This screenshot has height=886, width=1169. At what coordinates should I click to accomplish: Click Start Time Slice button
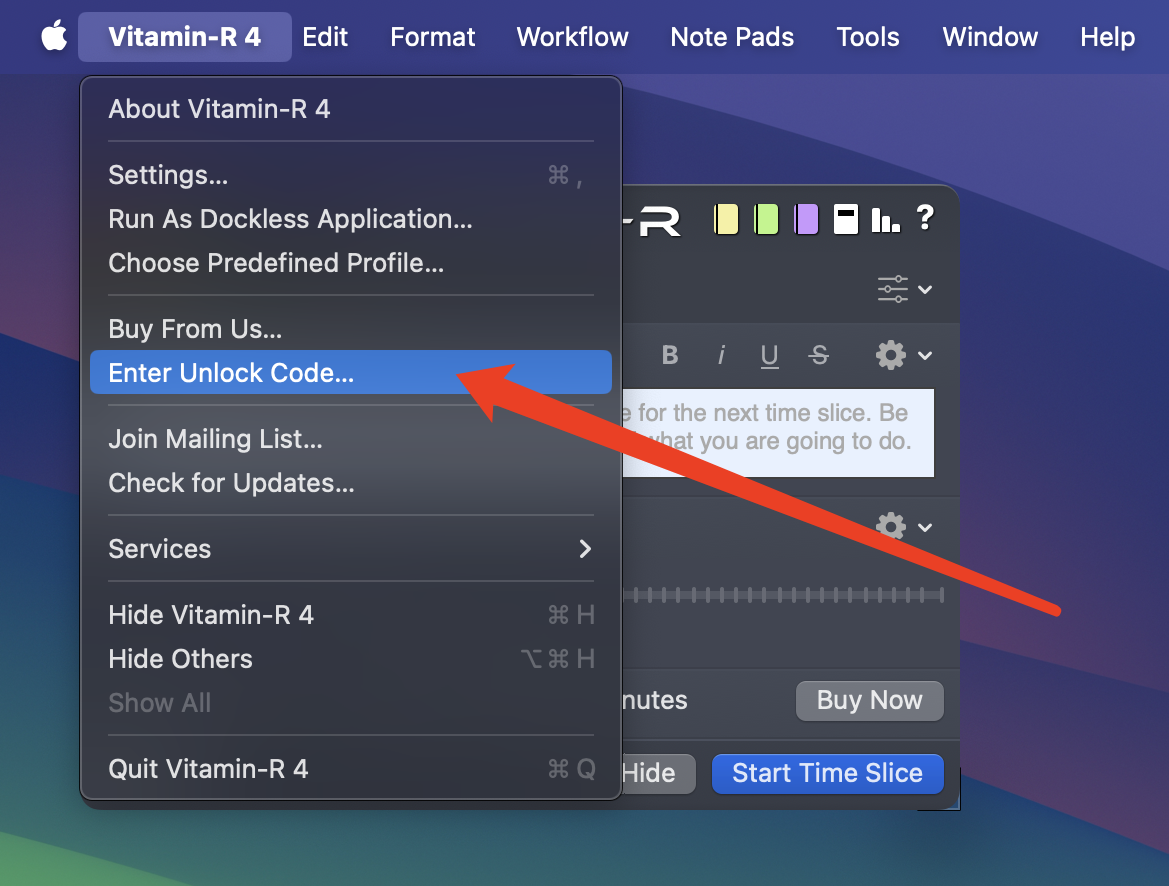point(828,773)
